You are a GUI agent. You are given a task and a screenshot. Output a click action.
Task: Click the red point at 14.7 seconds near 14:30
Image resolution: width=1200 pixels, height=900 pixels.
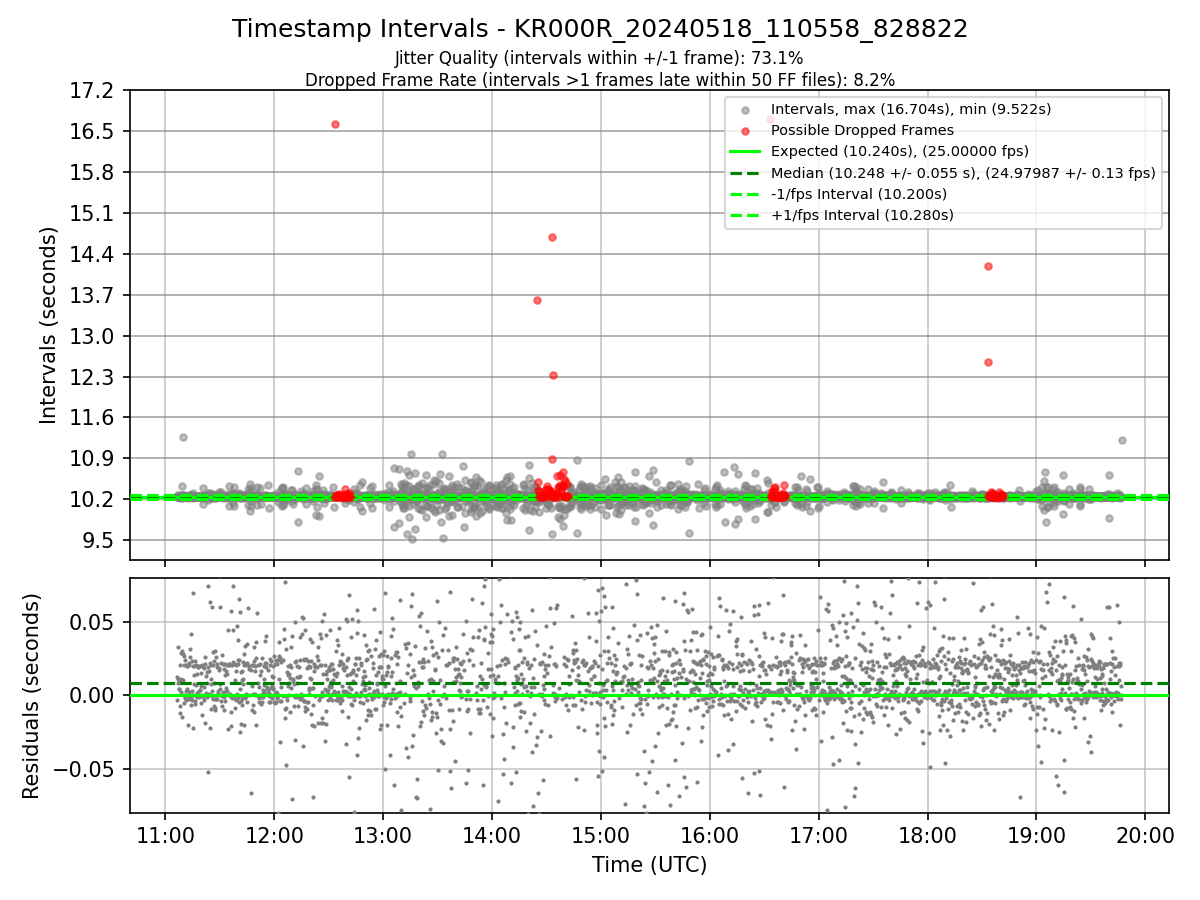click(x=552, y=237)
